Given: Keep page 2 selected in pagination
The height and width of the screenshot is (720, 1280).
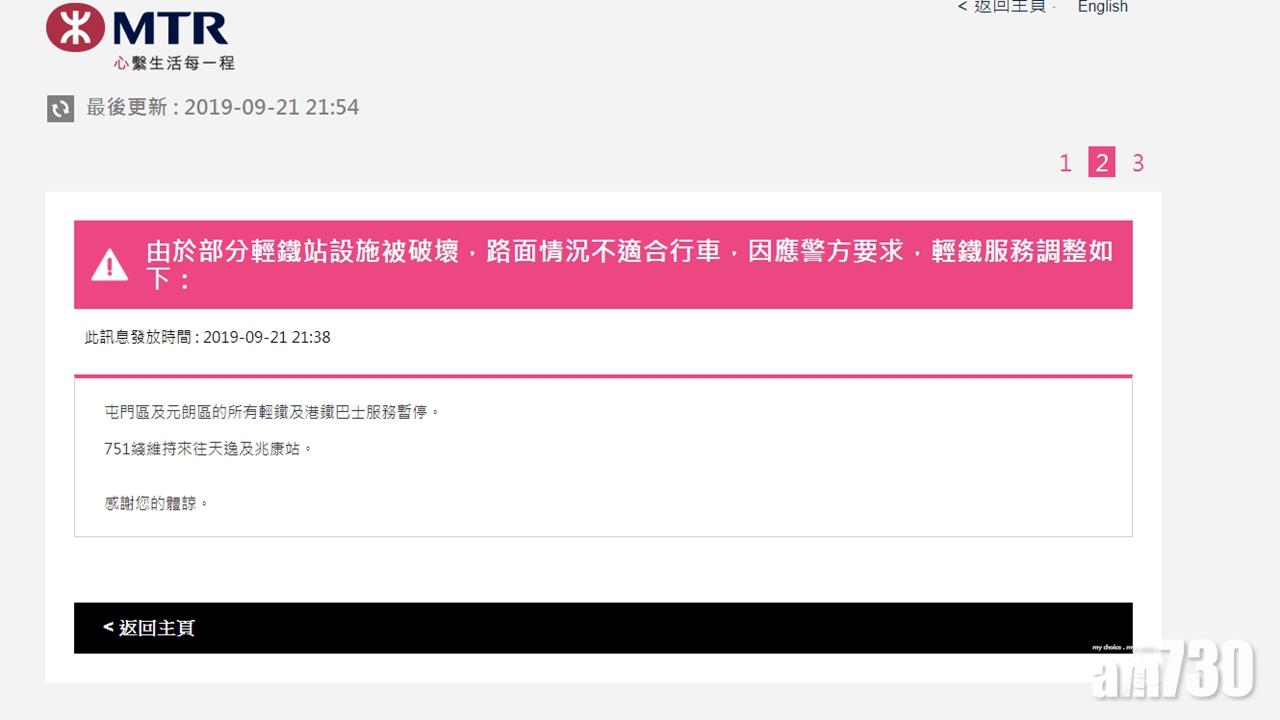Looking at the screenshot, I should 1101,163.
